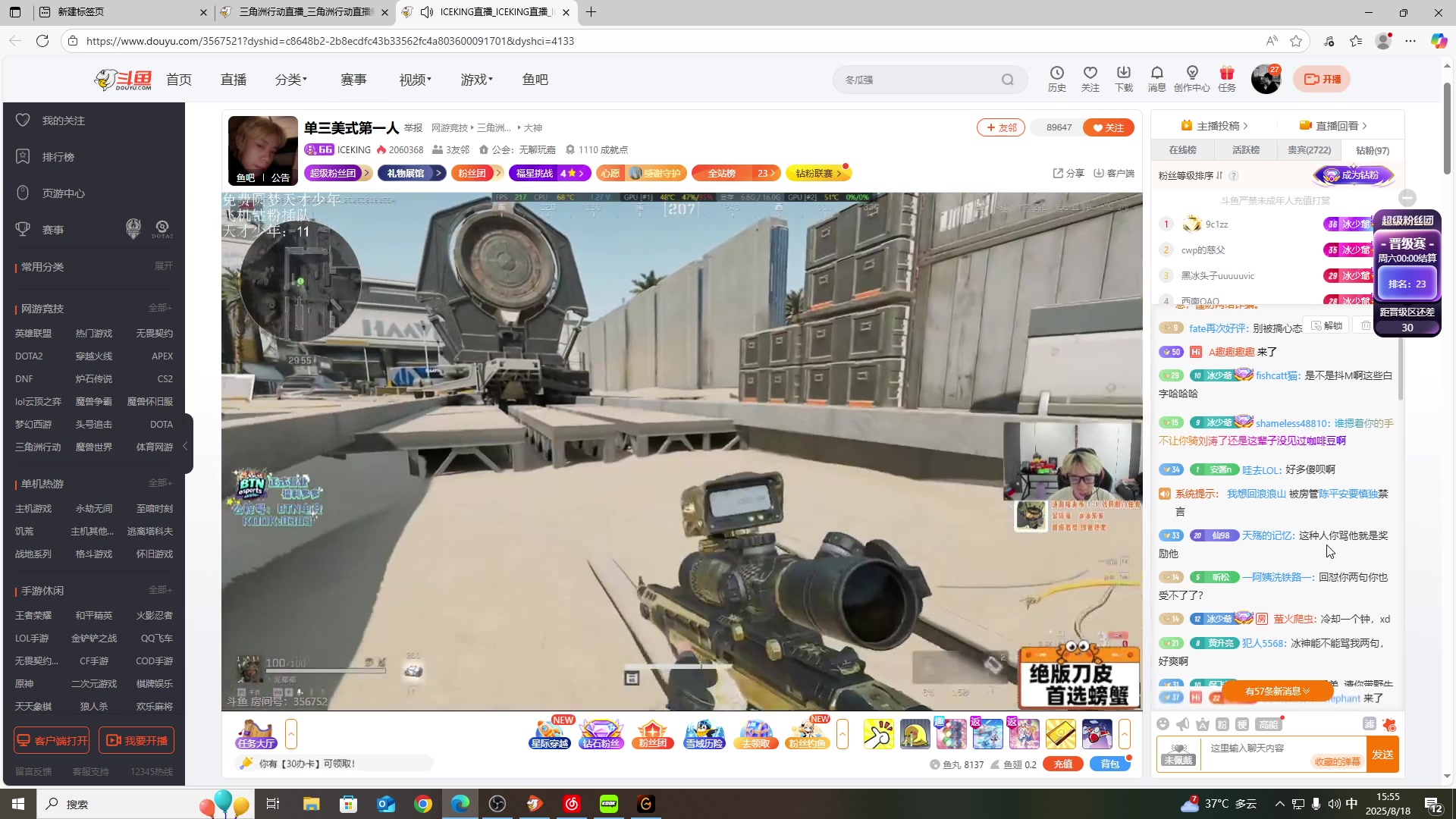Expand 全部 in 单机热游 section

160,483
